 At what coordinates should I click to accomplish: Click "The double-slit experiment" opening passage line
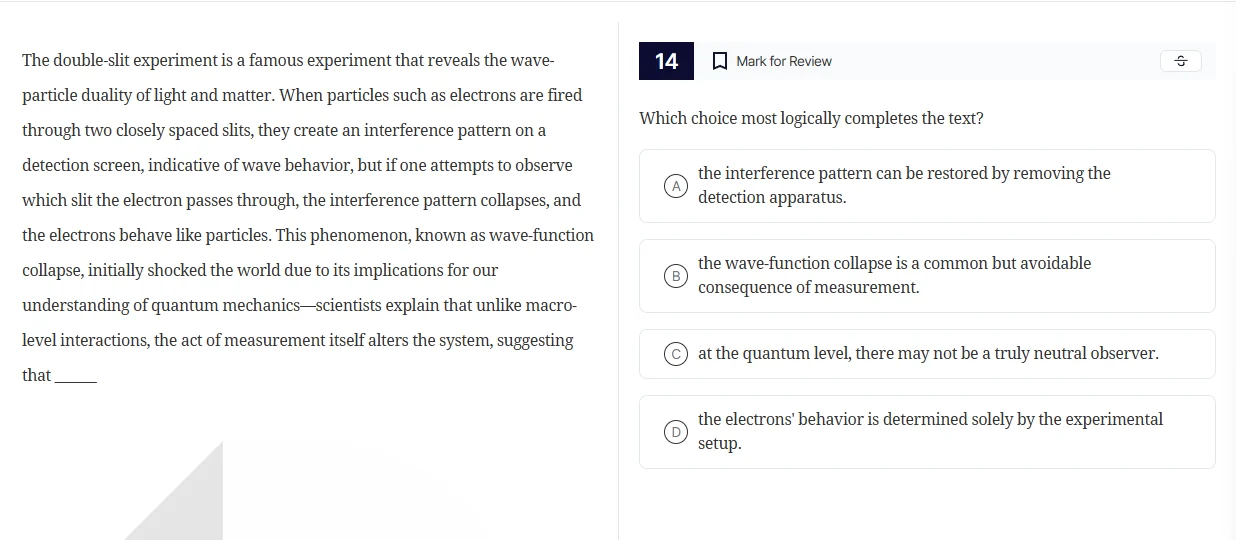[x=288, y=61]
